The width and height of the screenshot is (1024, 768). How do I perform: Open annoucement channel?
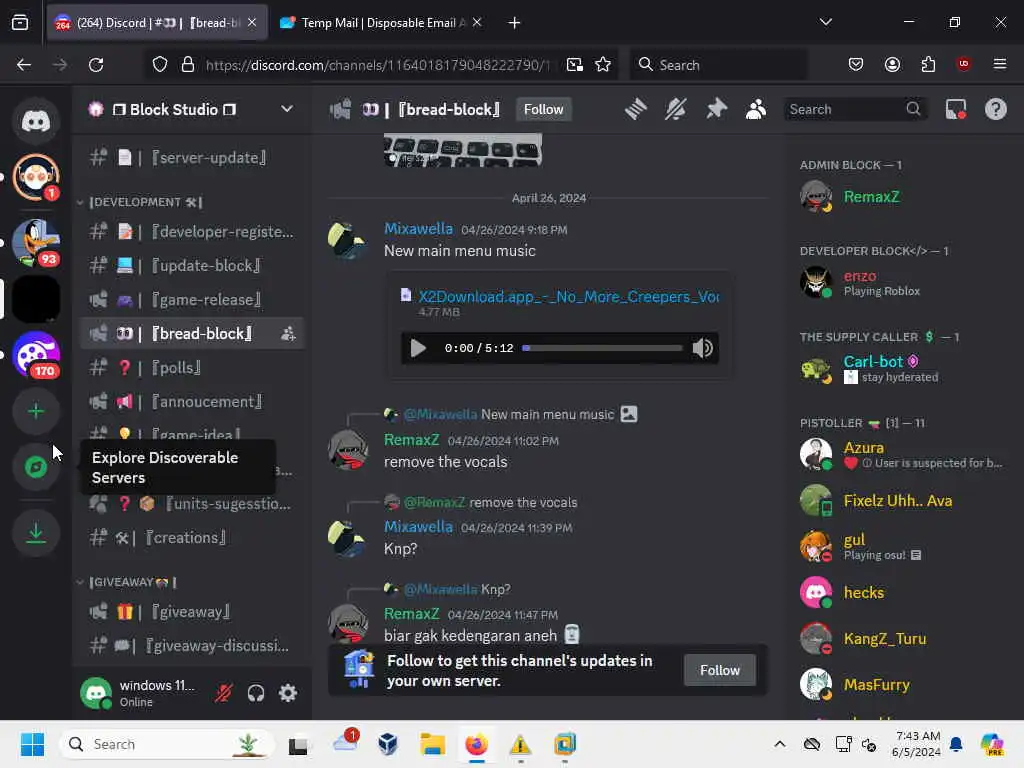tap(192, 402)
